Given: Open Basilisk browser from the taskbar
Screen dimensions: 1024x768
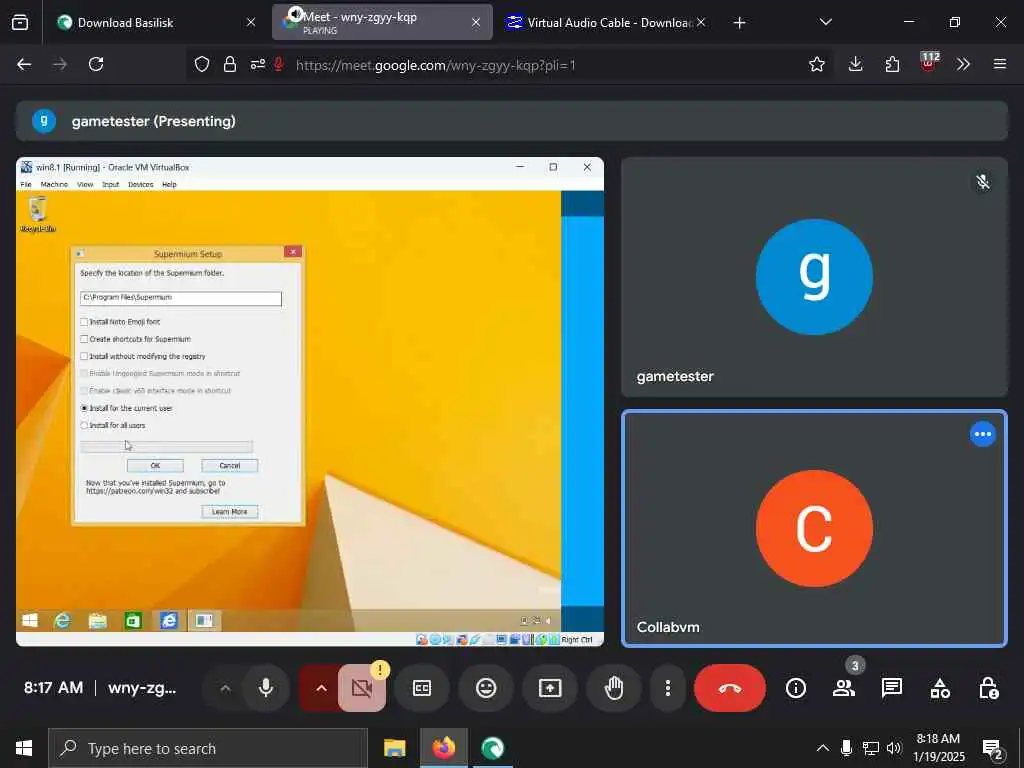Looking at the screenshot, I should point(492,748).
